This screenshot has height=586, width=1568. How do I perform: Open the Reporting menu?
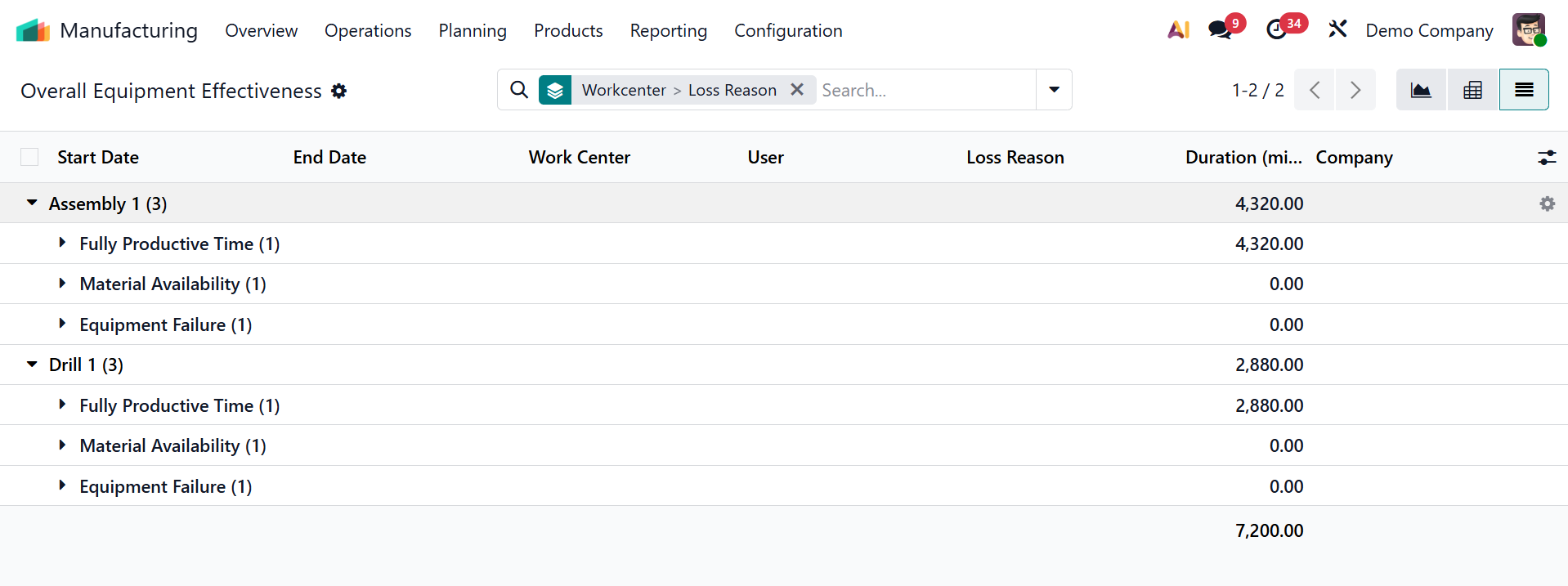(668, 31)
